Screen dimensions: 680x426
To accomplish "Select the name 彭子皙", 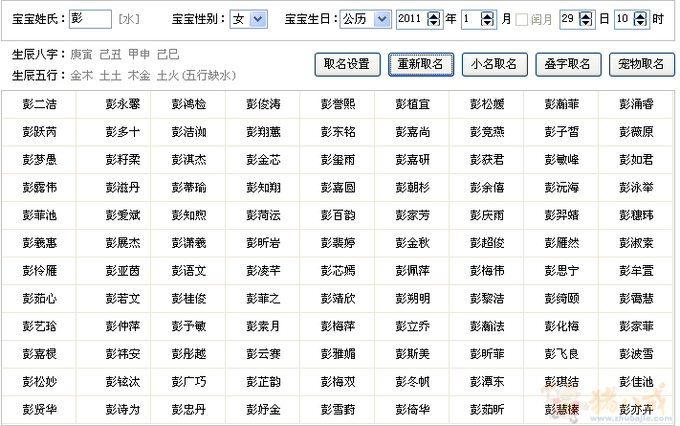I will pos(562,132).
